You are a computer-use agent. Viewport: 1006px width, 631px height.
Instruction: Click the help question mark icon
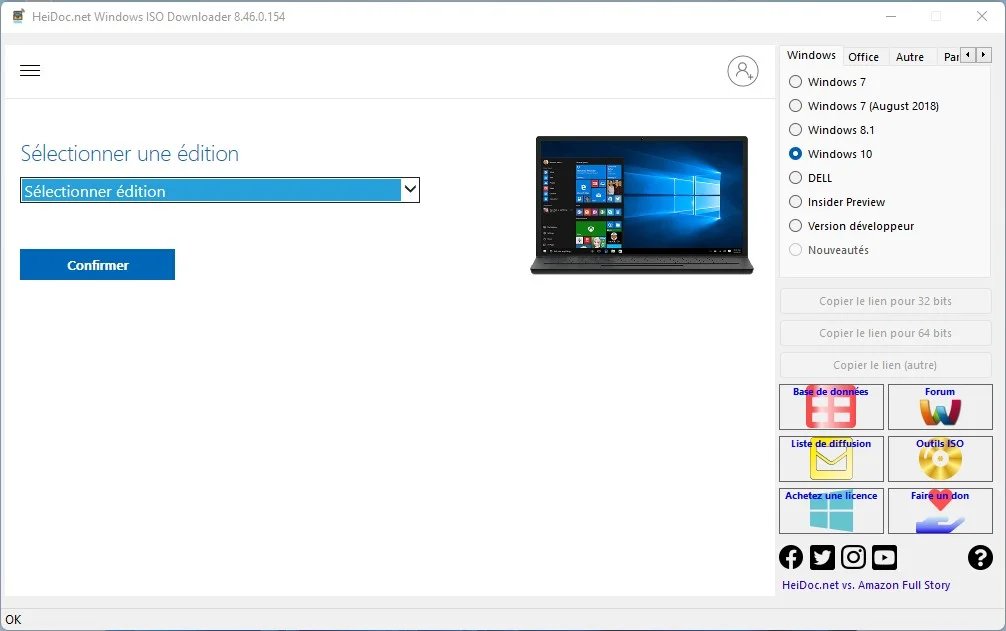coord(980,557)
